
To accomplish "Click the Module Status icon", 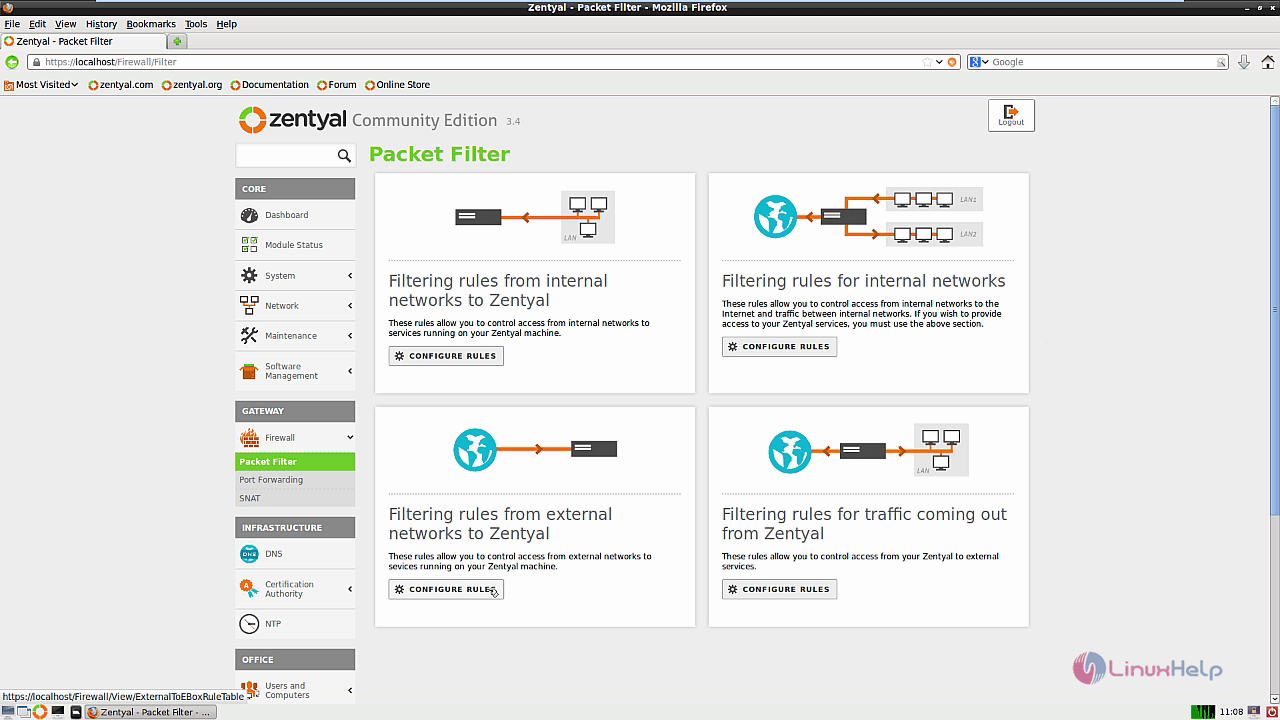I will click(249, 245).
